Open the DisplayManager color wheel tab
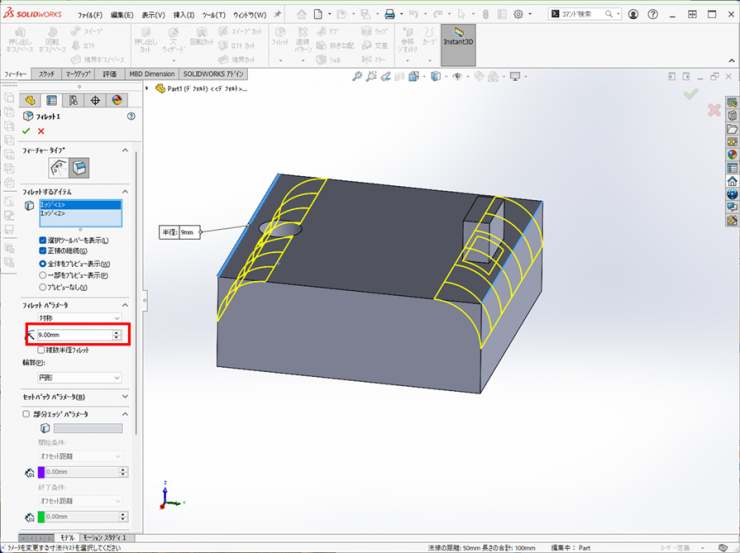Viewport: 740px width, 553px height. point(116,100)
